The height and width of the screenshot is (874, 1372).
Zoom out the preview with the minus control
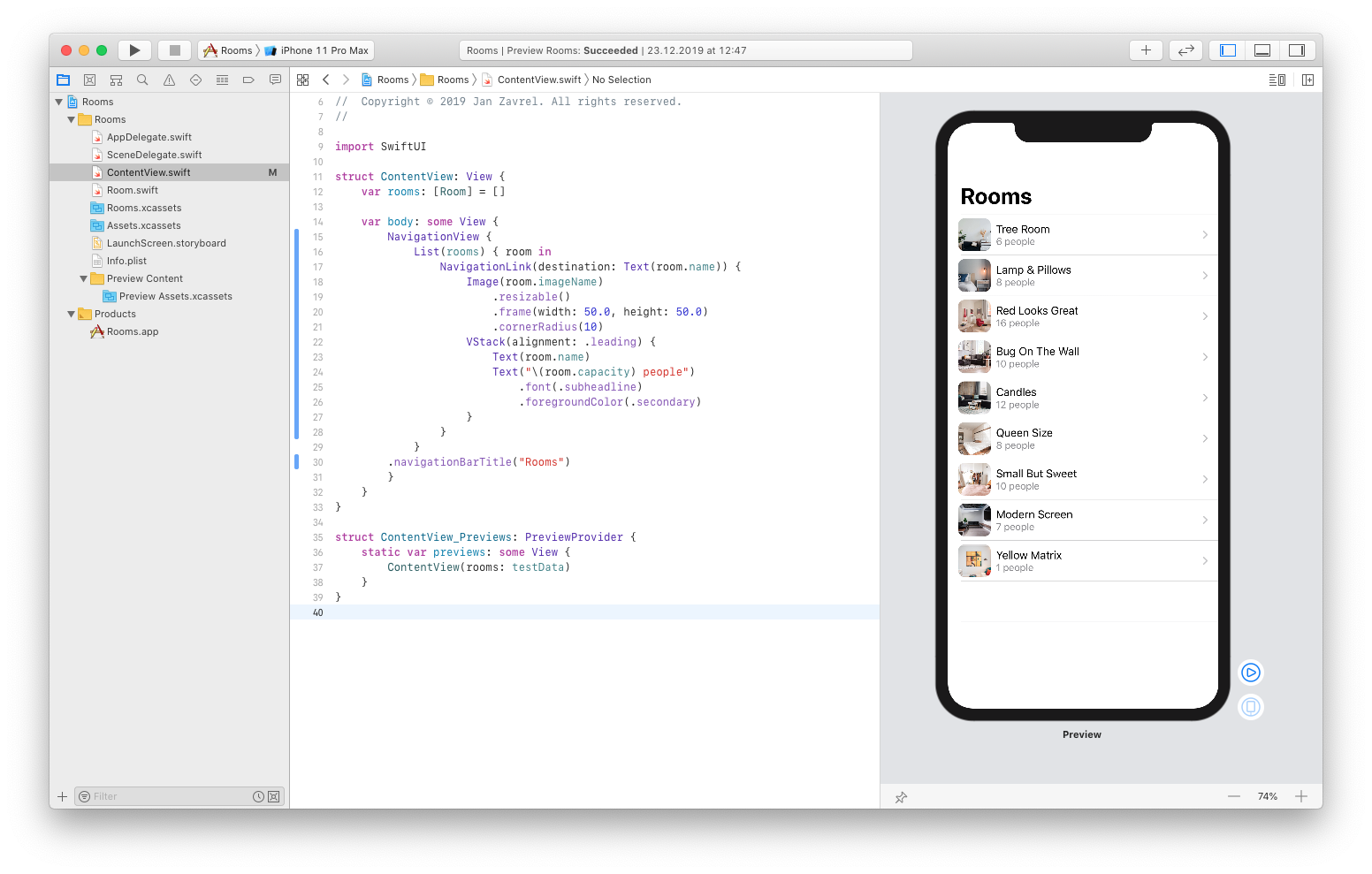point(1234,796)
